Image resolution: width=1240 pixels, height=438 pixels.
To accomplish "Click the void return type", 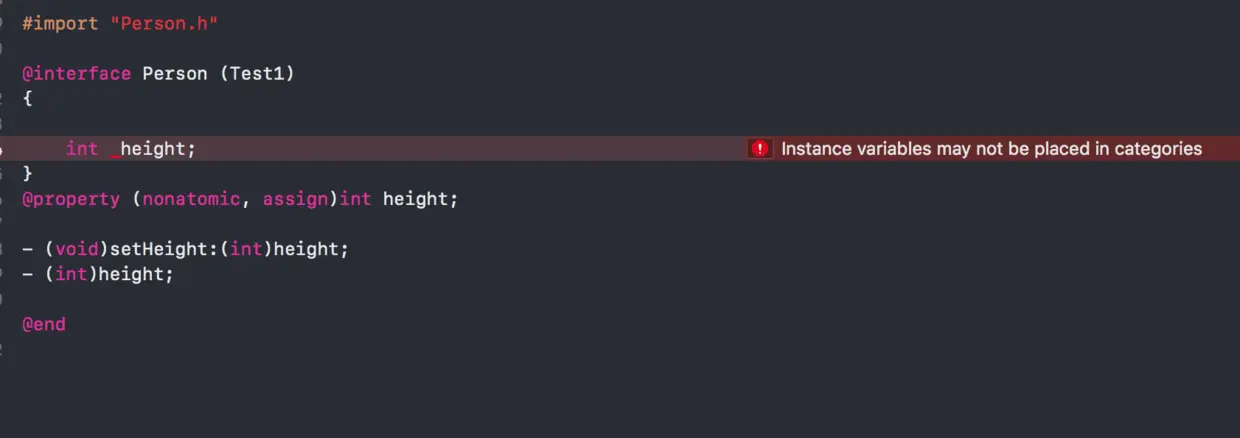I will tap(76, 249).
